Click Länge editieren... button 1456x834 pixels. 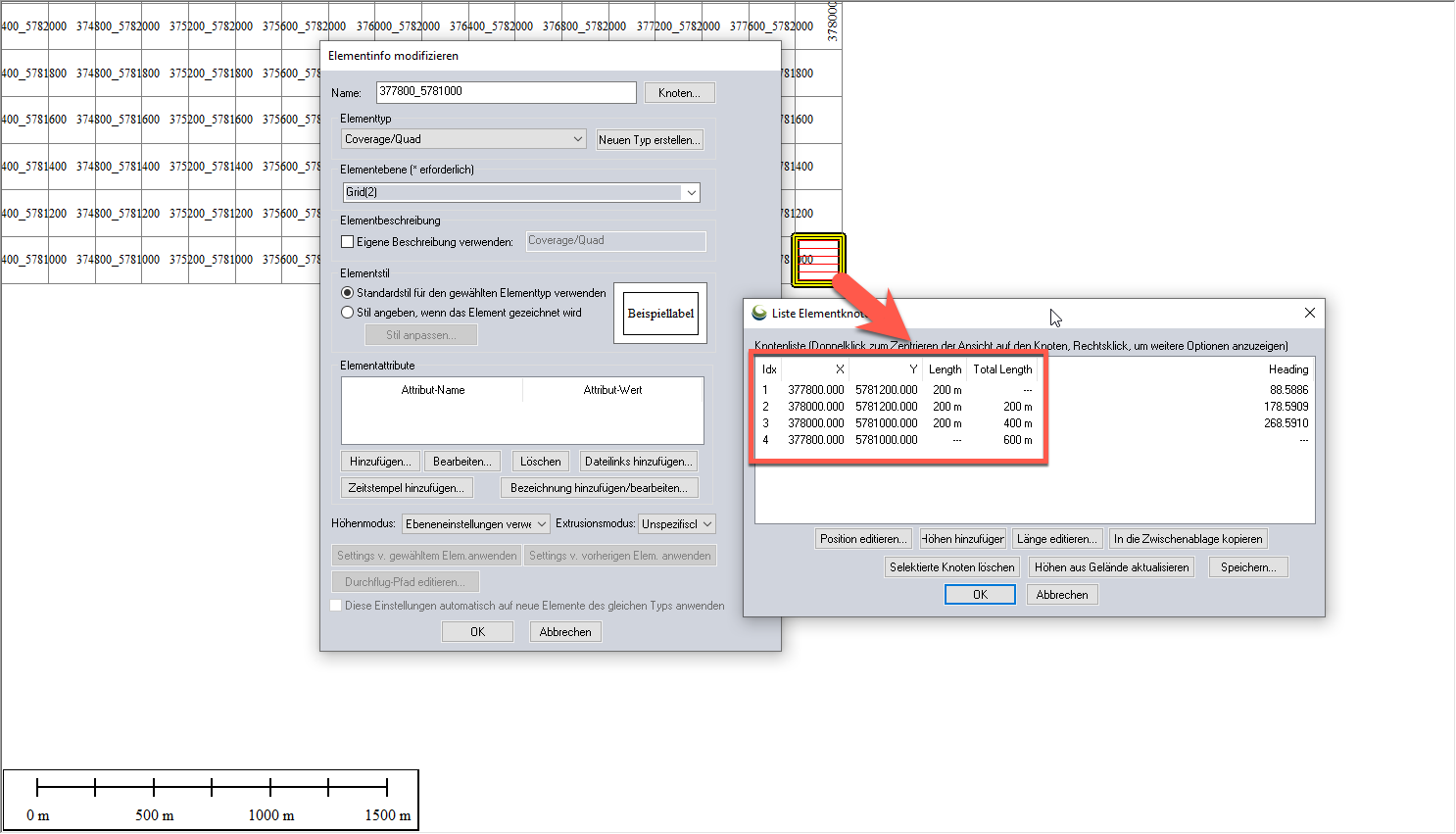1056,539
